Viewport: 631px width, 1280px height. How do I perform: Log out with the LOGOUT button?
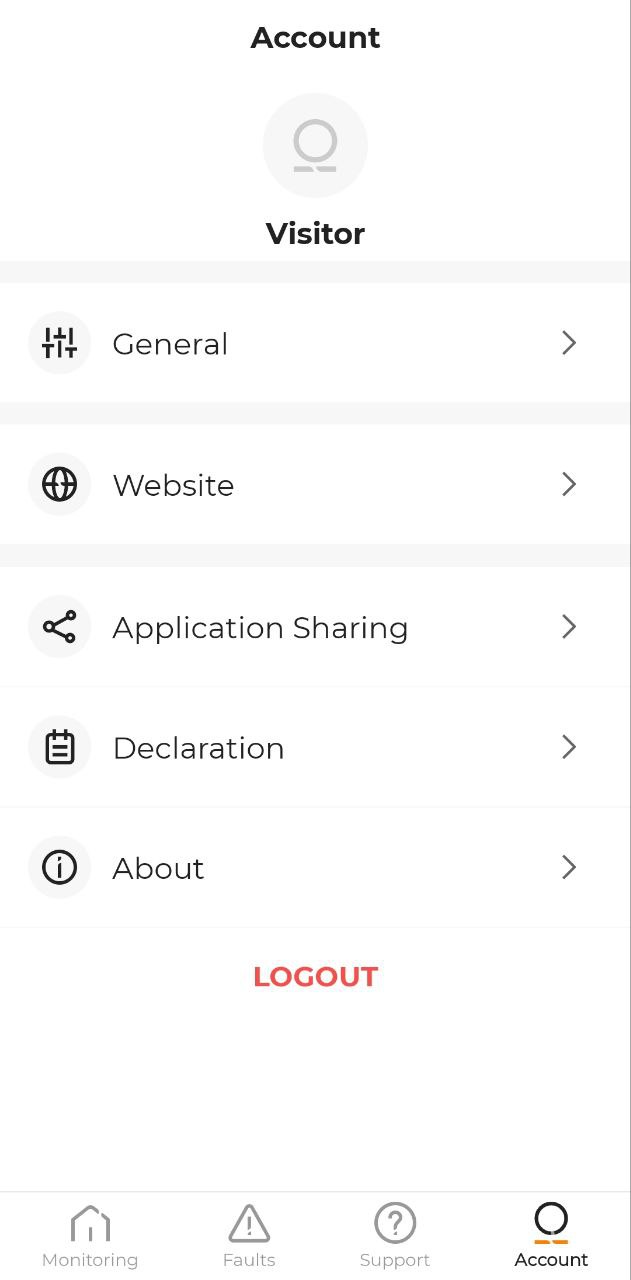[315, 977]
